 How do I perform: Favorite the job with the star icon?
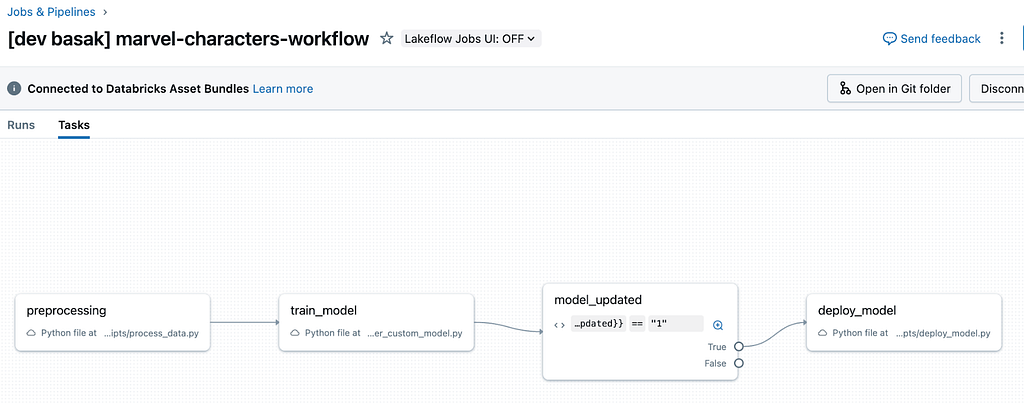tap(387, 39)
